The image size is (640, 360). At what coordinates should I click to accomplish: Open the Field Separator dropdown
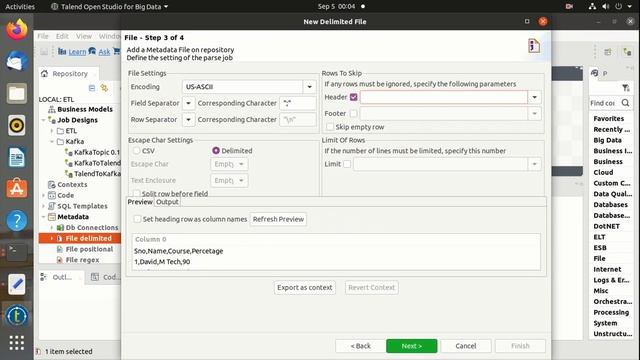click(189, 103)
